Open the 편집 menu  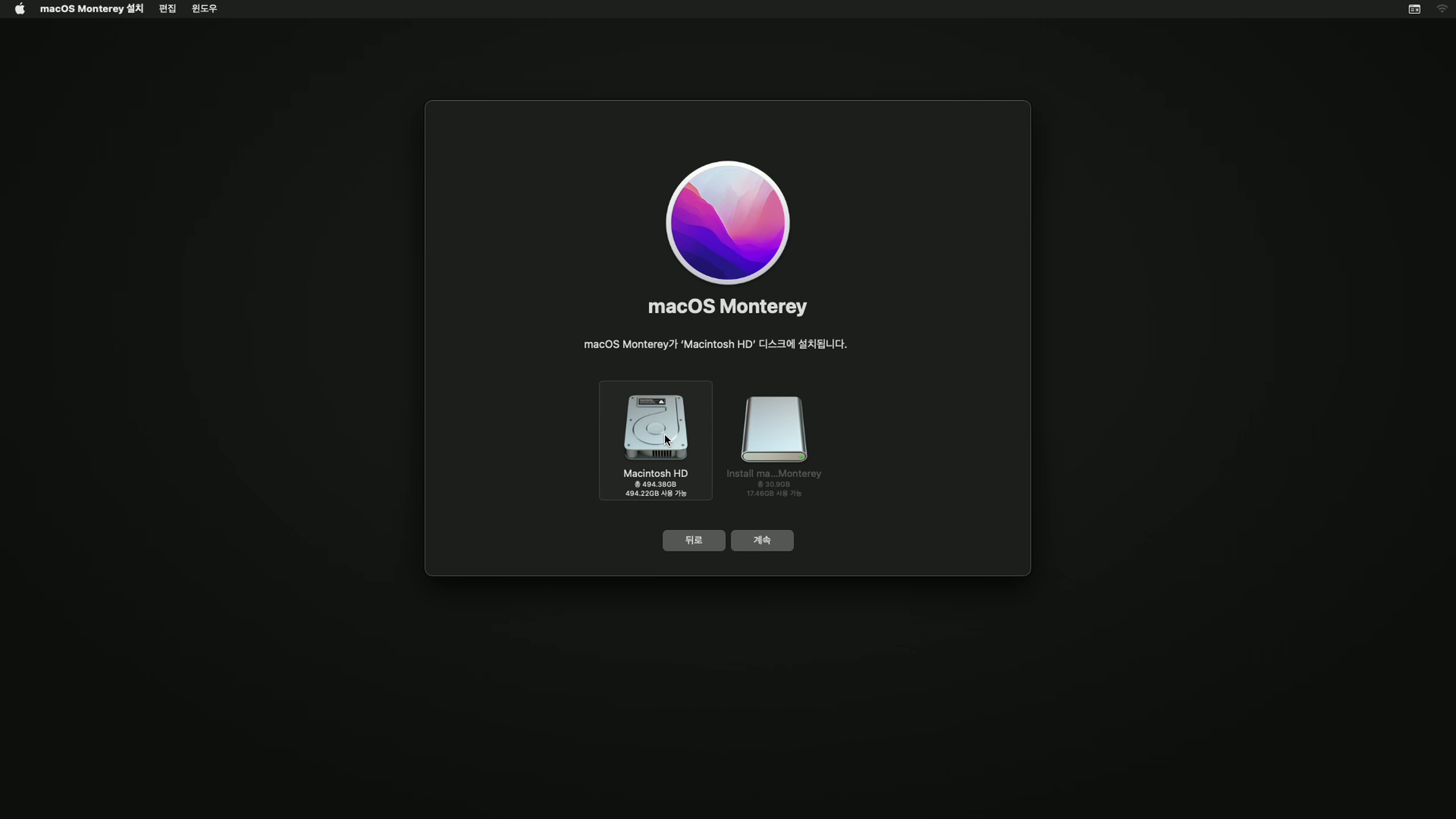click(167, 9)
